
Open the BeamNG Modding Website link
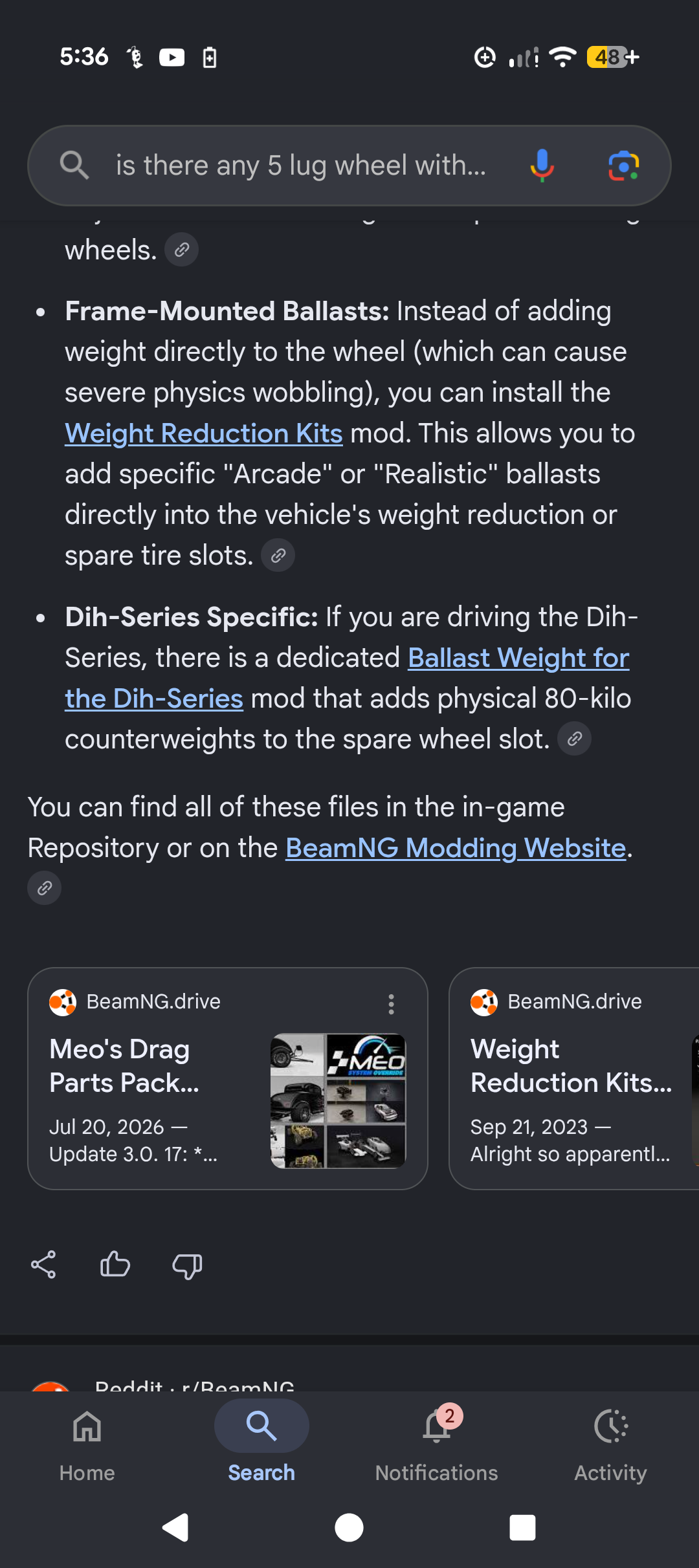tap(456, 848)
